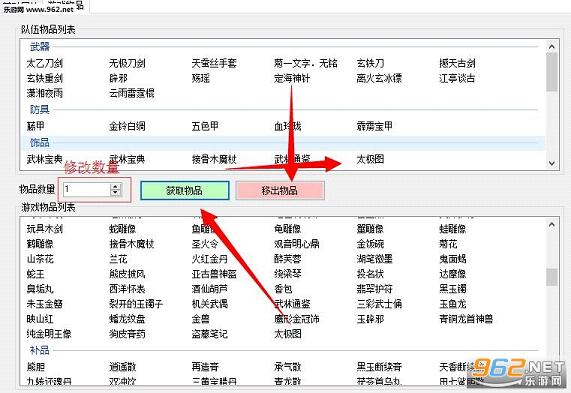571x393 pixels.
Task: Click the 移出物品 button
Action: [280, 190]
